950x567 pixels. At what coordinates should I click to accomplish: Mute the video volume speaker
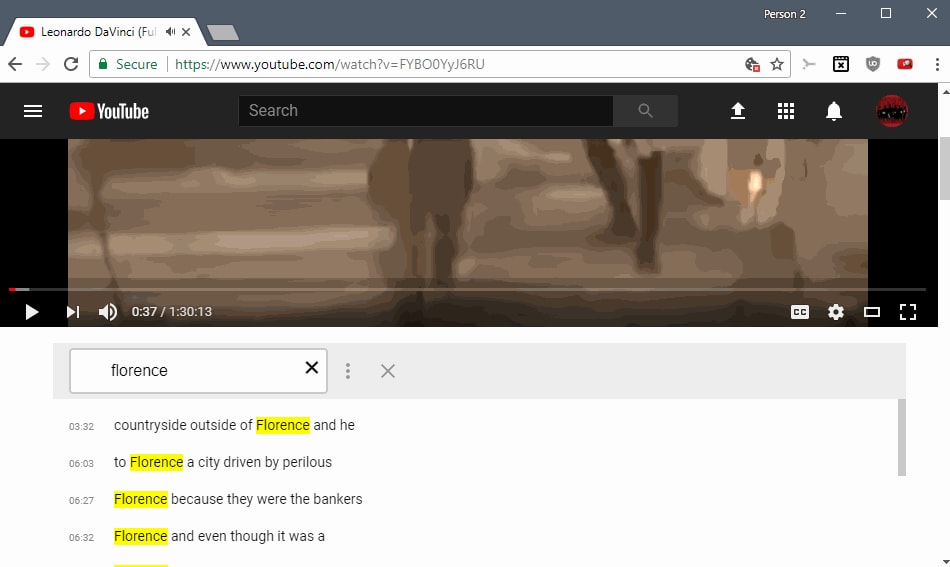107,312
